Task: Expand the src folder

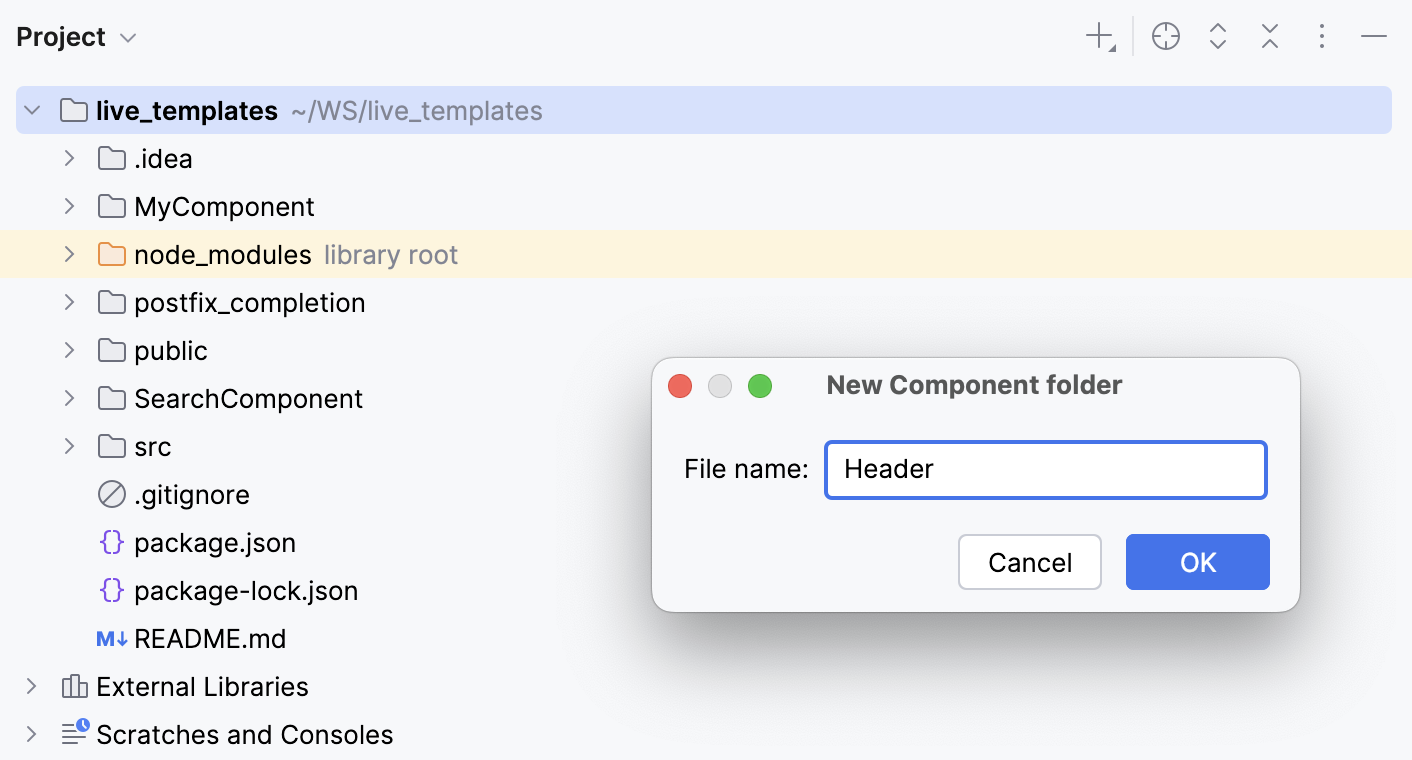Action: (x=68, y=446)
